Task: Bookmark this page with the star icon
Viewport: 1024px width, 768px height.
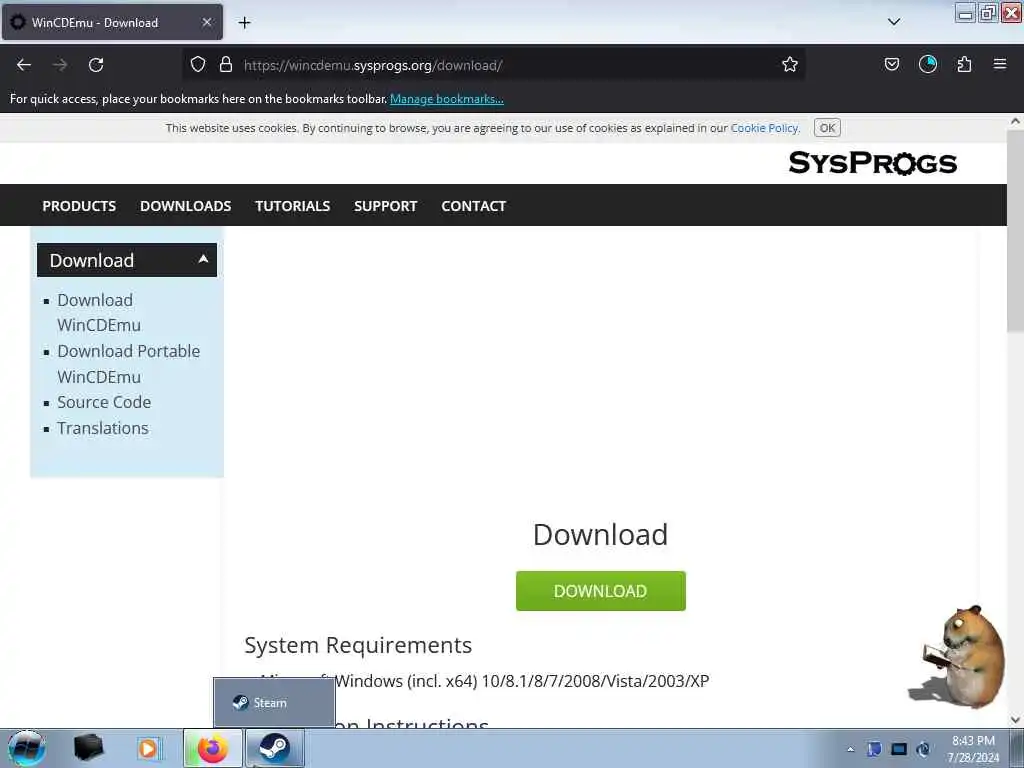Action: (790, 64)
